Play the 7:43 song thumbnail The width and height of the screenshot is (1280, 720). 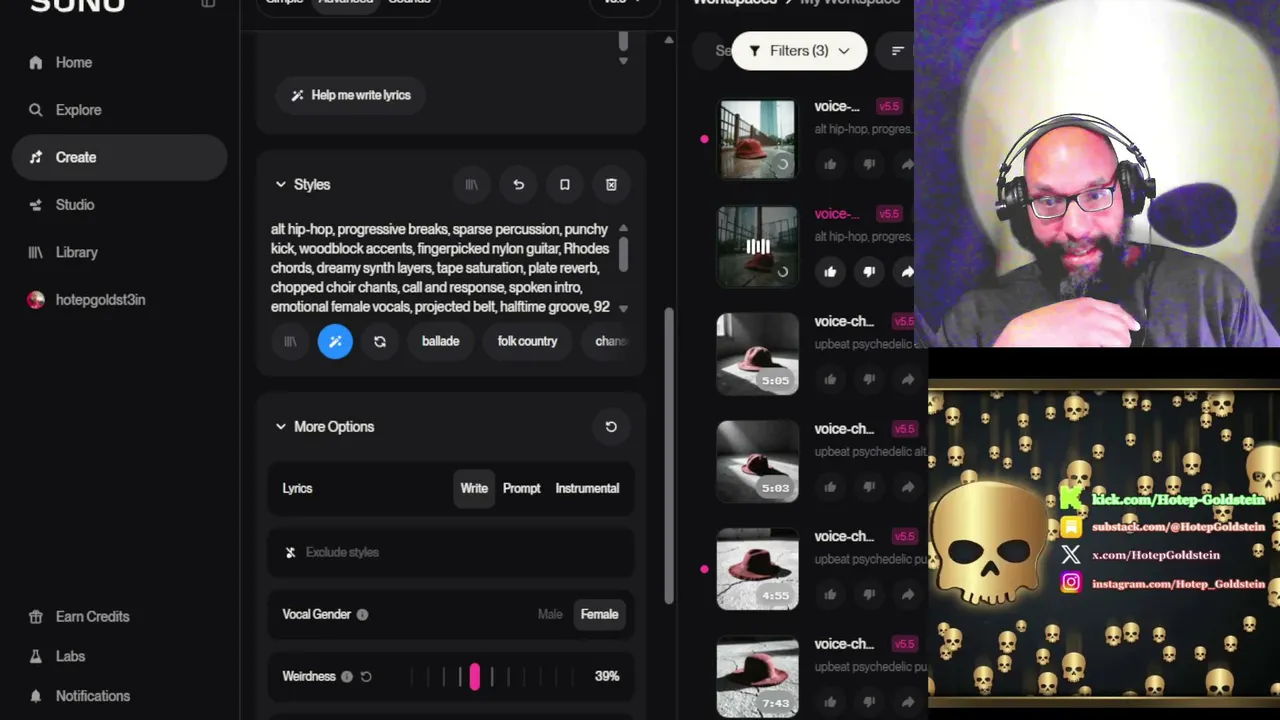click(x=757, y=677)
